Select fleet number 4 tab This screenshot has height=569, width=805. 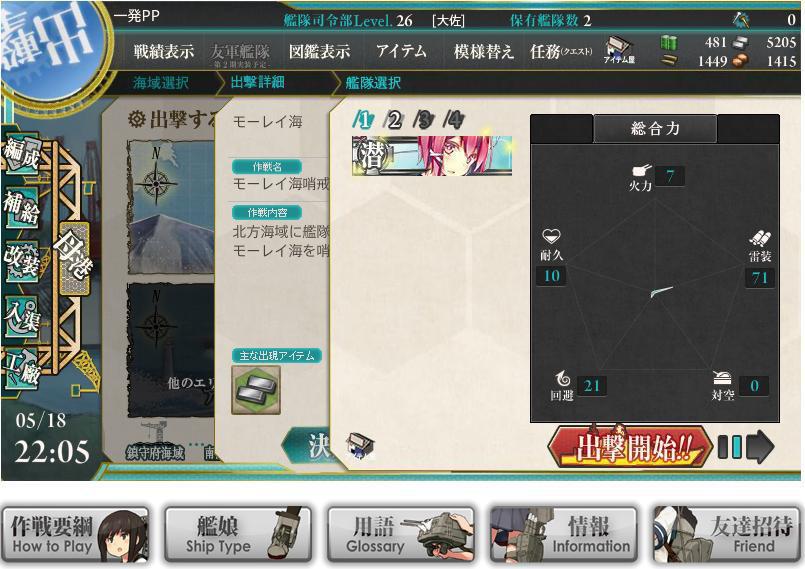(454, 120)
